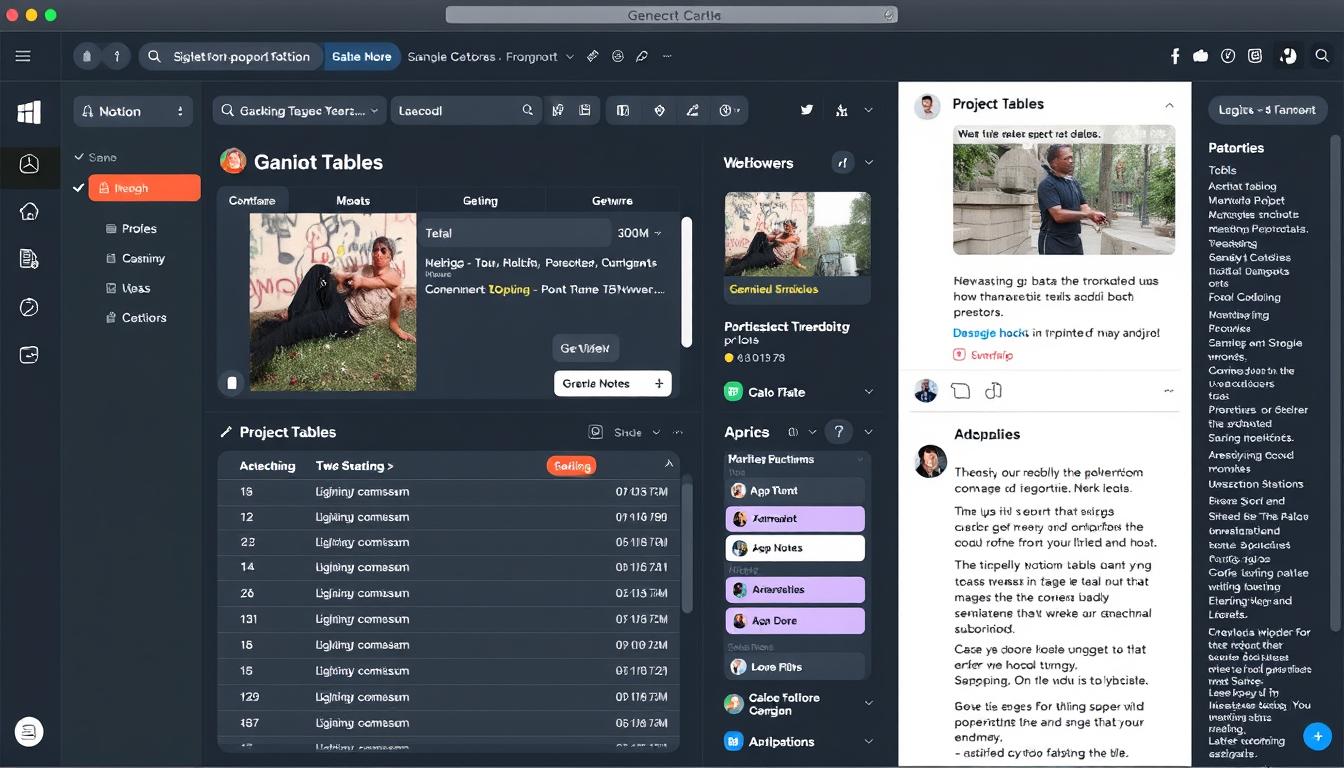Select the Galie Nore tab
The width and height of the screenshot is (1344, 768).
(x=361, y=57)
